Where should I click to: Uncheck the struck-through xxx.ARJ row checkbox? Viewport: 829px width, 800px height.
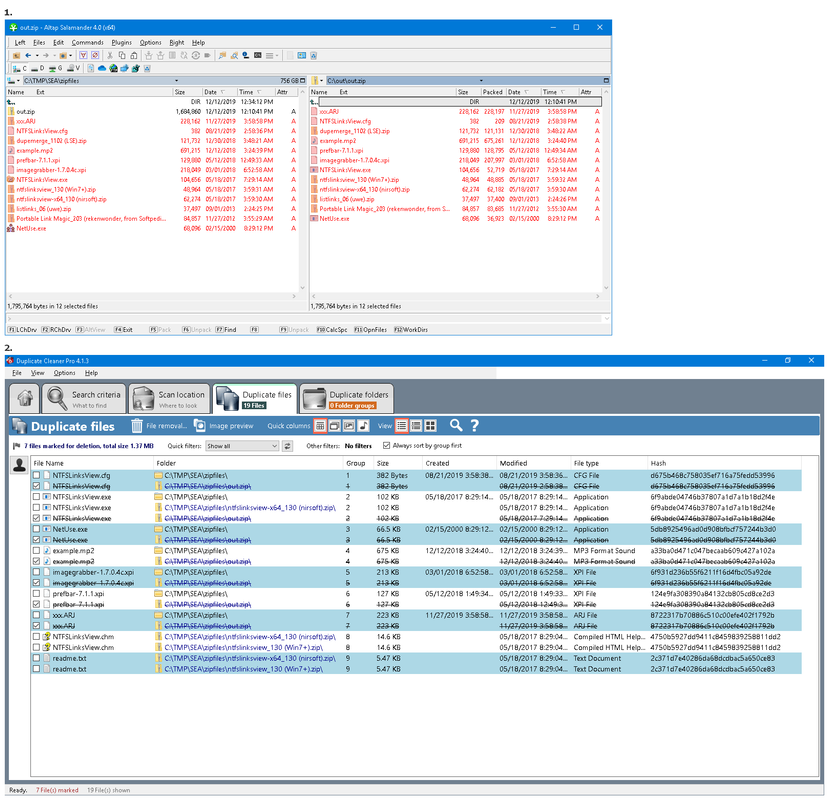(36, 626)
